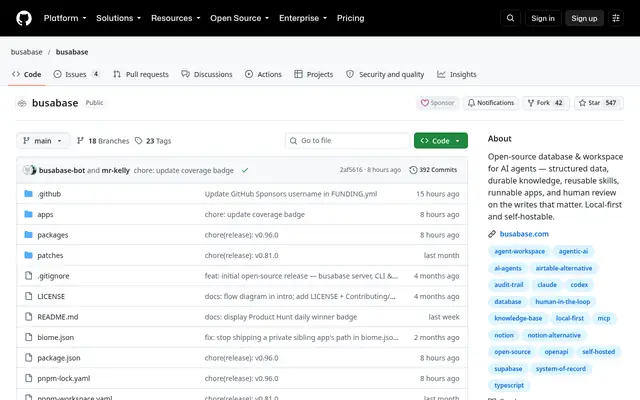Click the pnpm-lock.yaml file icon
Screen dimensions: 640x400
click(x=28, y=378)
